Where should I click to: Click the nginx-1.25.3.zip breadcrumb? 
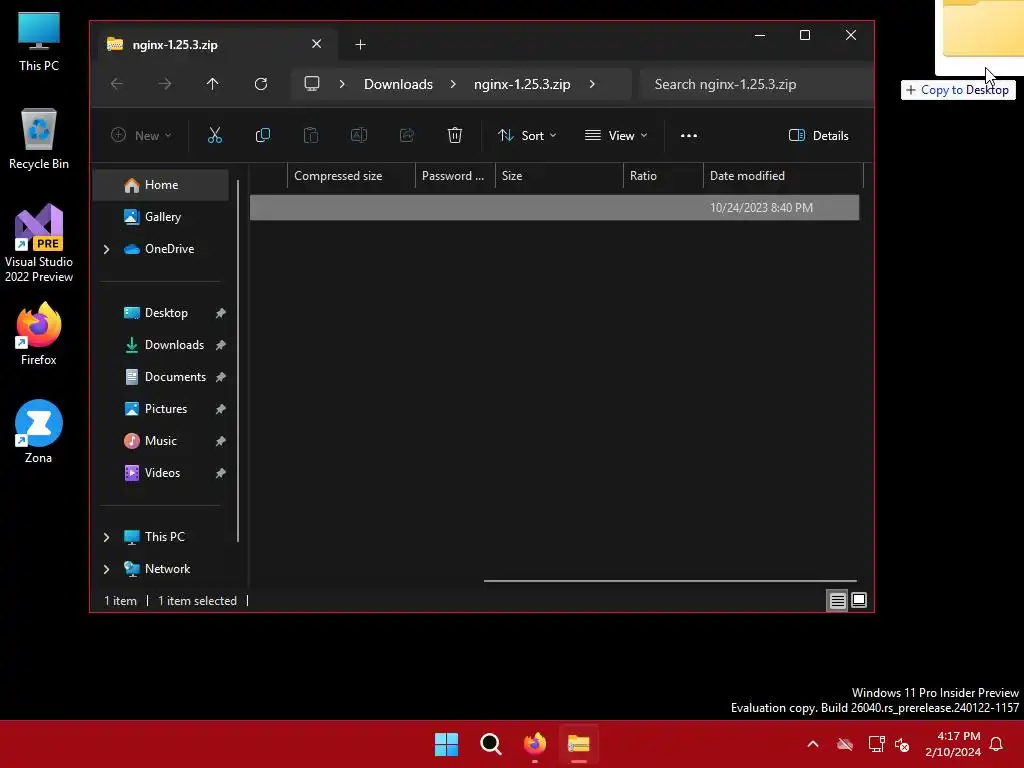click(x=522, y=84)
